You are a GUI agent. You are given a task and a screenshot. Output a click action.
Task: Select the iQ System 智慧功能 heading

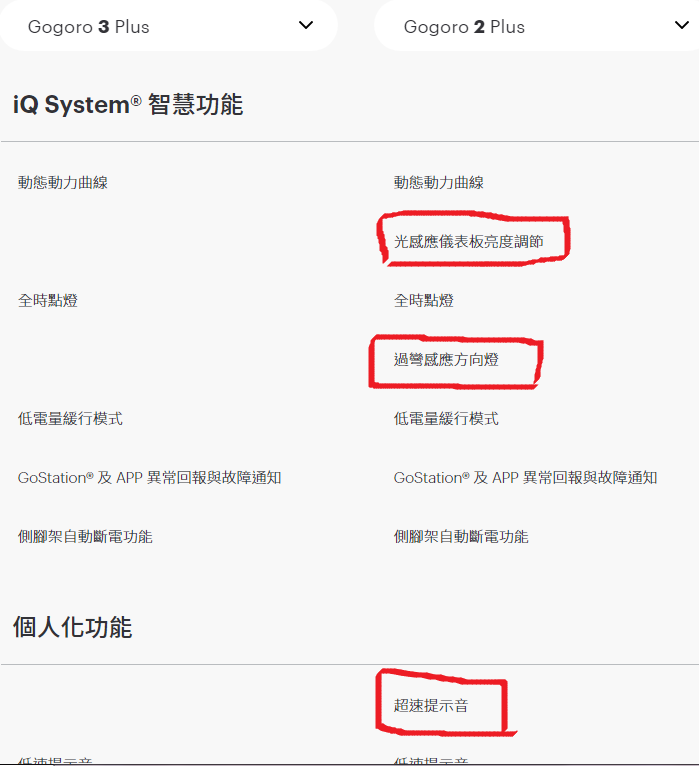[x=128, y=104]
